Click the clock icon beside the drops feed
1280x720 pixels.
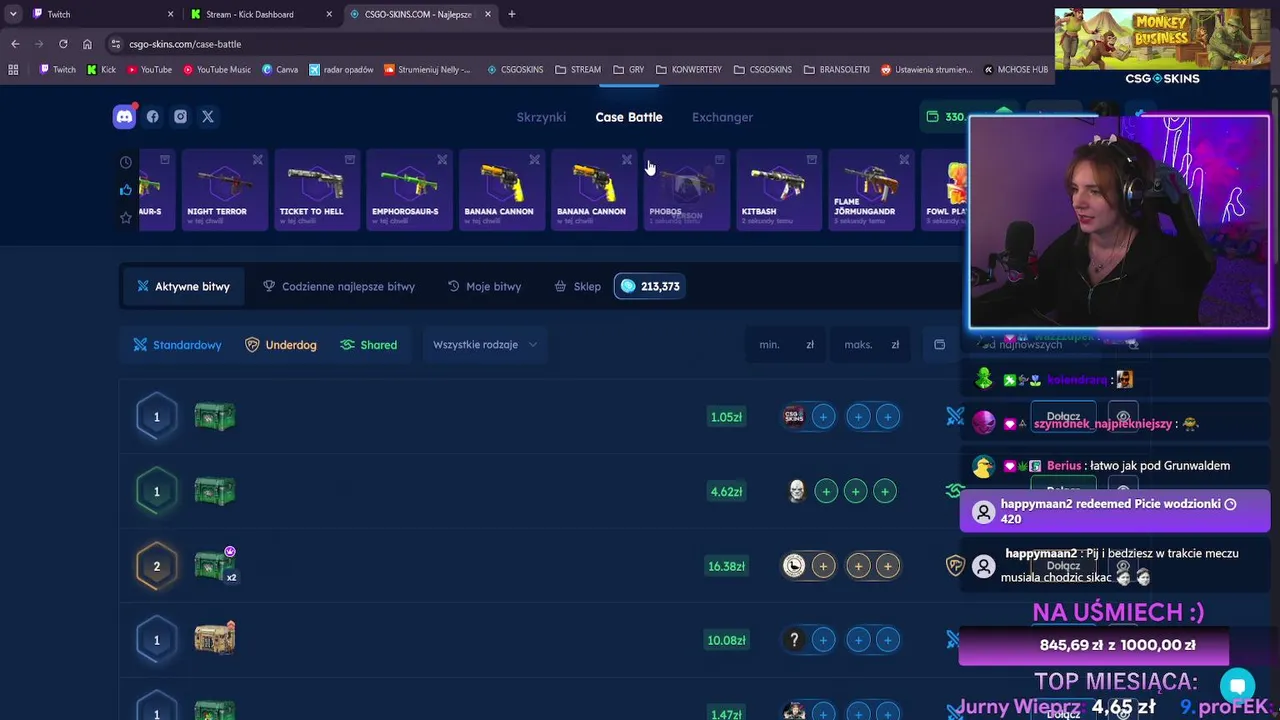pyautogui.click(x=126, y=162)
